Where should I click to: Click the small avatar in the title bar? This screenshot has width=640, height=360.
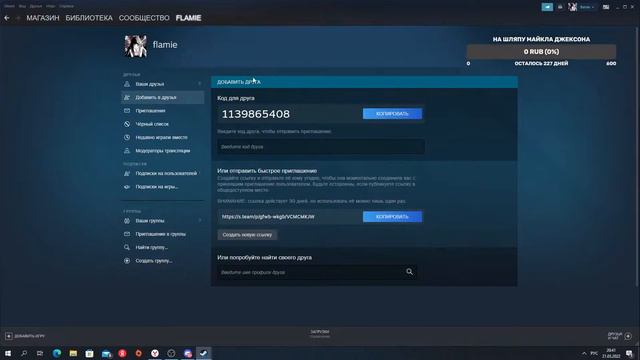[x=573, y=7]
